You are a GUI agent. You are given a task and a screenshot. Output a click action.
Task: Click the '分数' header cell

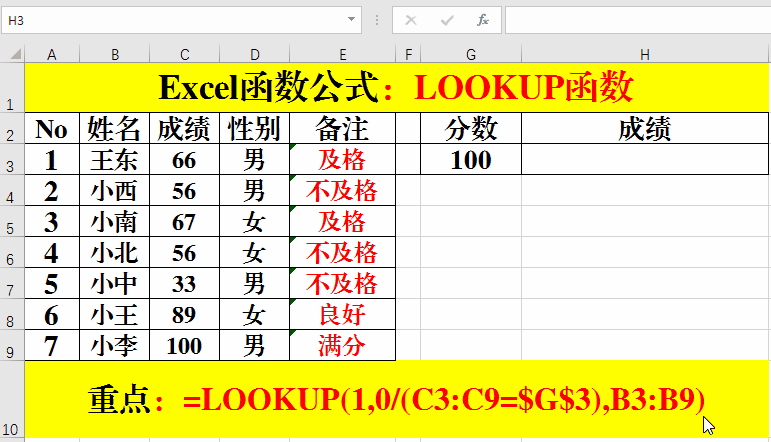[x=471, y=128]
